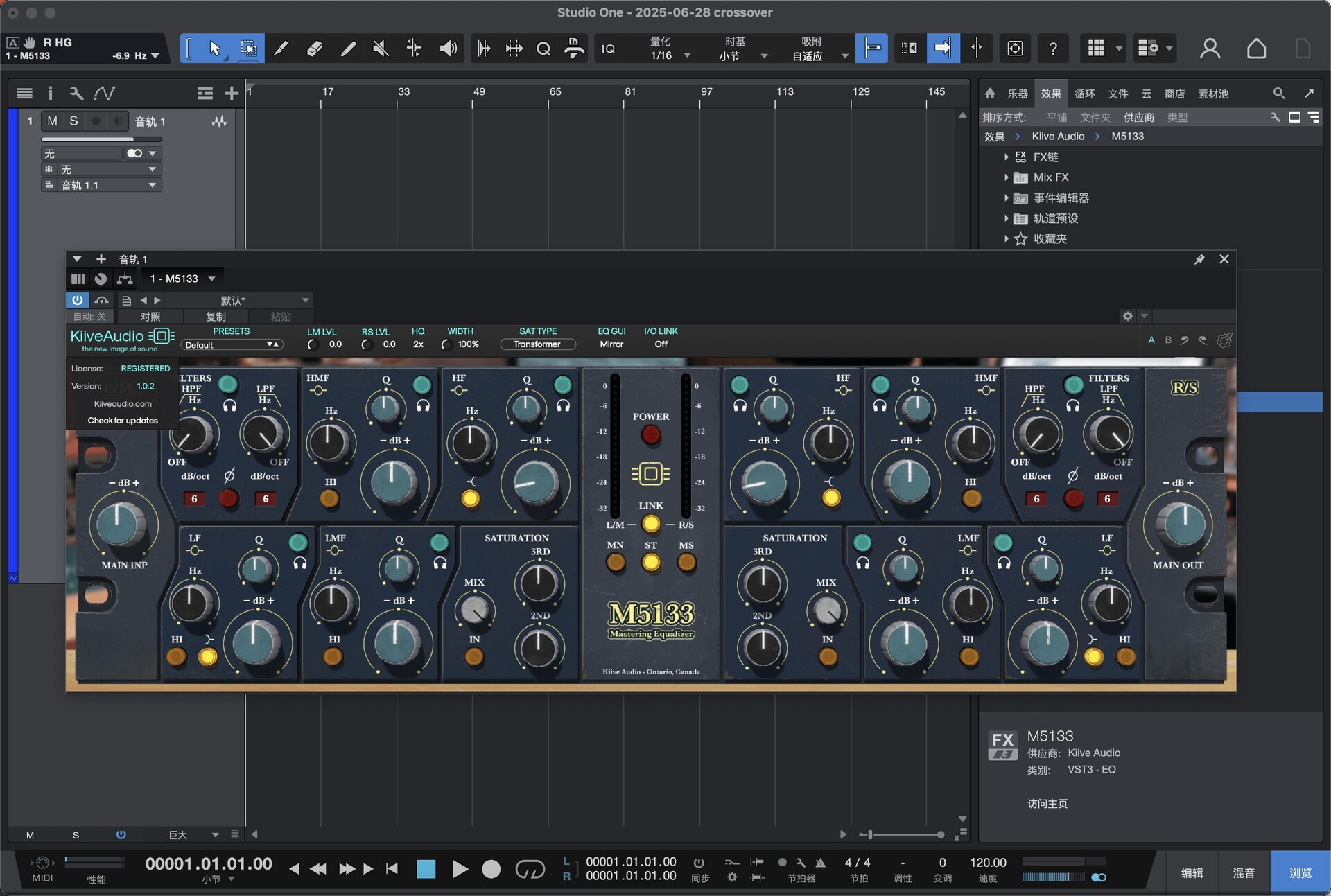Open the 1 - M5133 insert selector dropdown

tap(183, 279)
